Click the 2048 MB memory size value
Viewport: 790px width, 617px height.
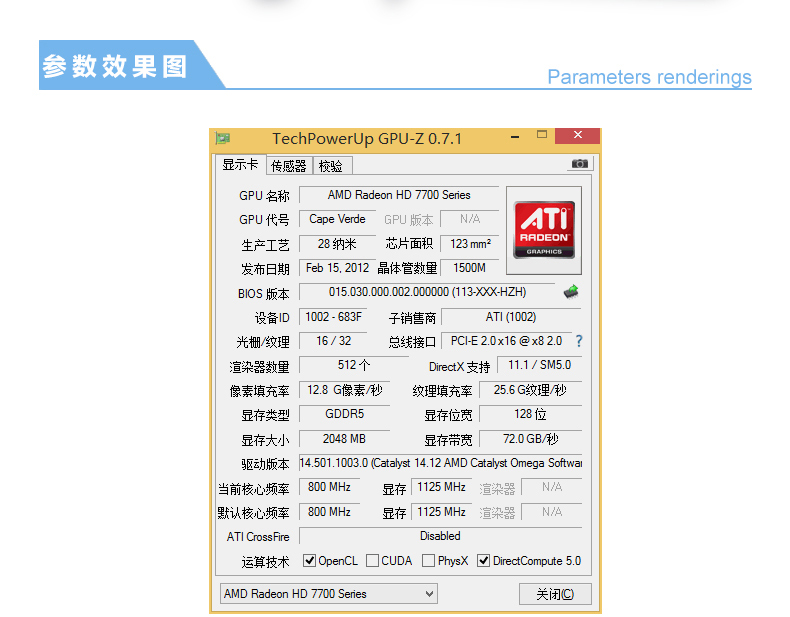pos(345,439)
